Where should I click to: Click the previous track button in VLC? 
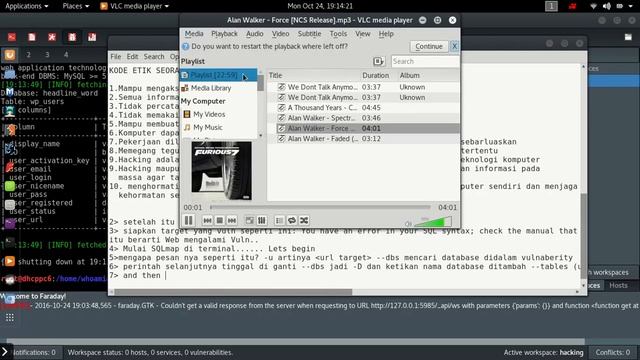tap(207, 220)
